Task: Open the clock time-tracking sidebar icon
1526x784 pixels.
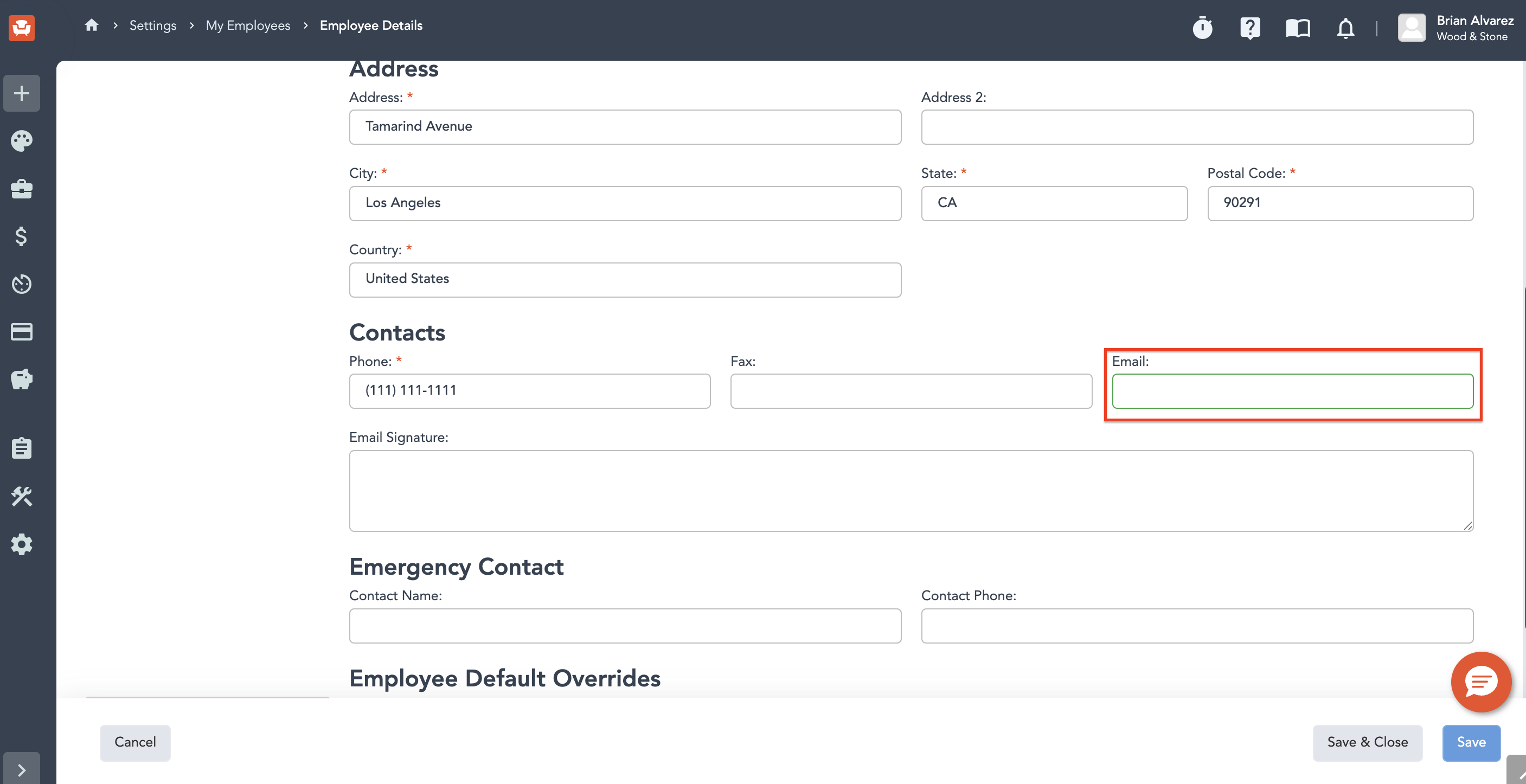Action: [x=22, y=284]
